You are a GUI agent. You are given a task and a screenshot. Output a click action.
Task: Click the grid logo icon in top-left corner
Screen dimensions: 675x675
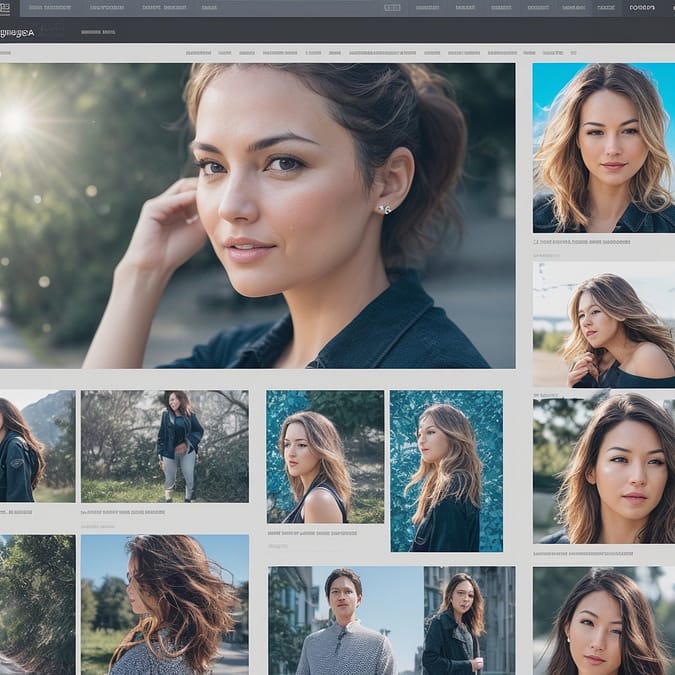click(x=5, y=8)
